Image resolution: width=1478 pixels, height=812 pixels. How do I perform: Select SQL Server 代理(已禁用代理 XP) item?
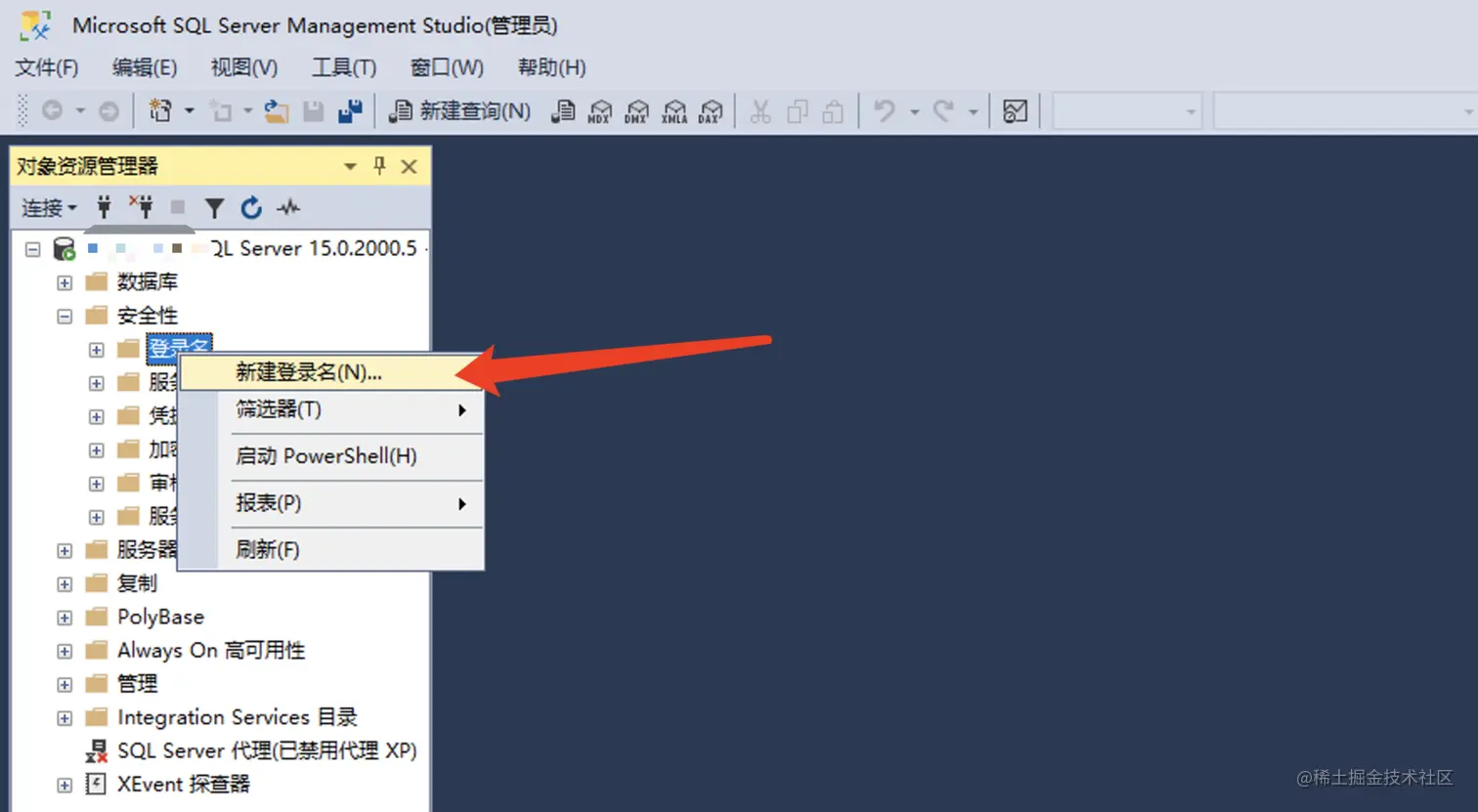coord(267,751)
